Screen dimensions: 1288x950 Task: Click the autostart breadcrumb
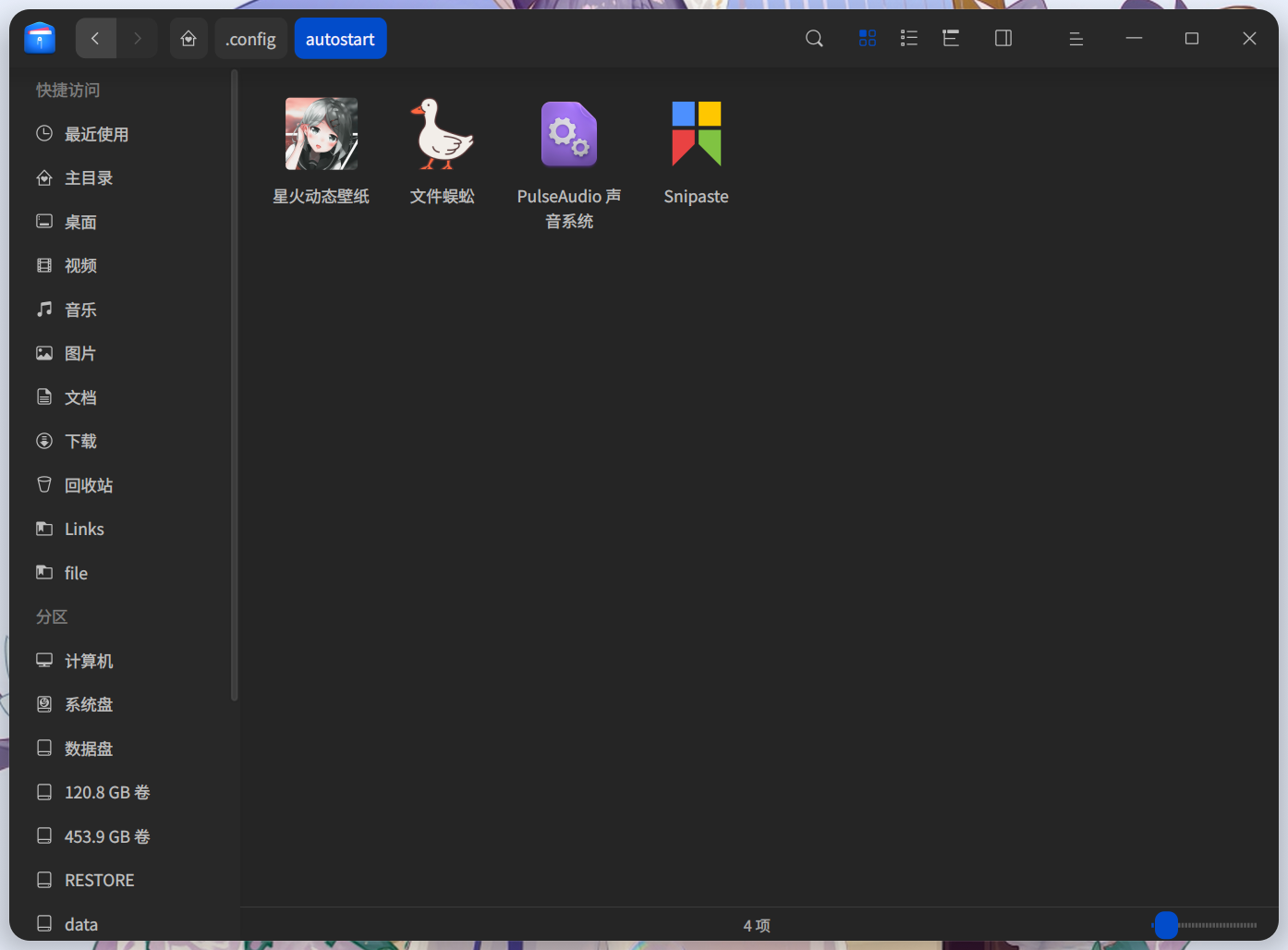pyautogui.click(x=341, y=39)
